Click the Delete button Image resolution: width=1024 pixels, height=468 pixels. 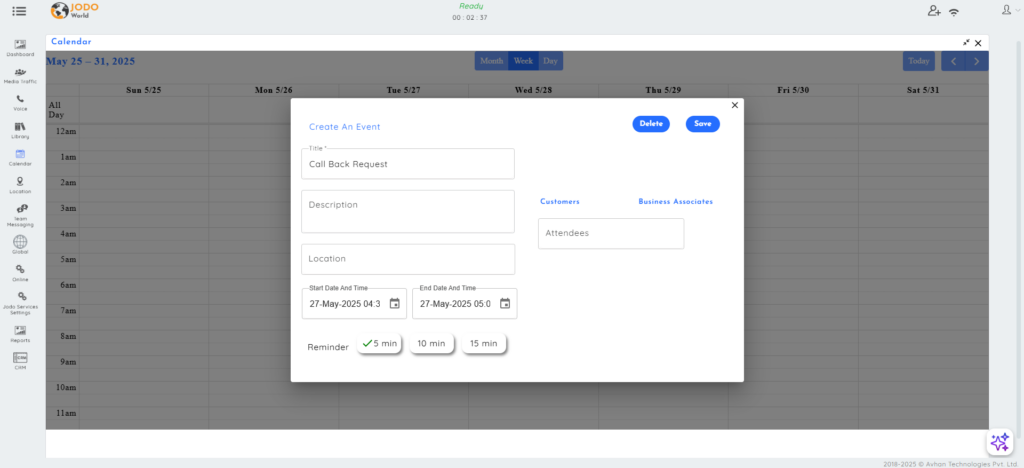tap(651, 124)
